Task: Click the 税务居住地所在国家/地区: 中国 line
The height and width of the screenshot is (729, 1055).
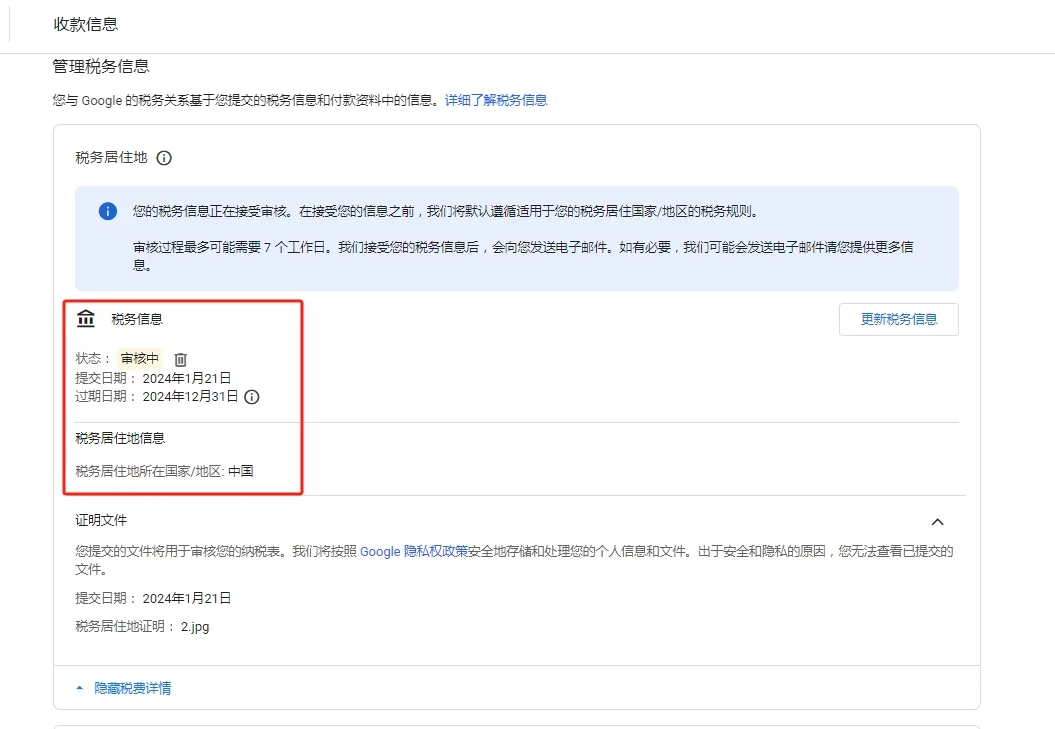Action: (x=164, y=471)
